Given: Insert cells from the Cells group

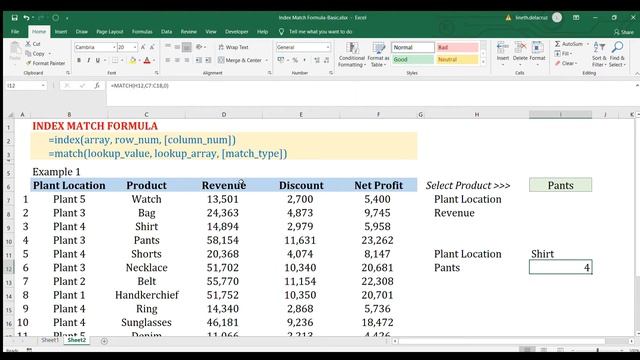Looking at the screenshot, I should pos(502,53).
